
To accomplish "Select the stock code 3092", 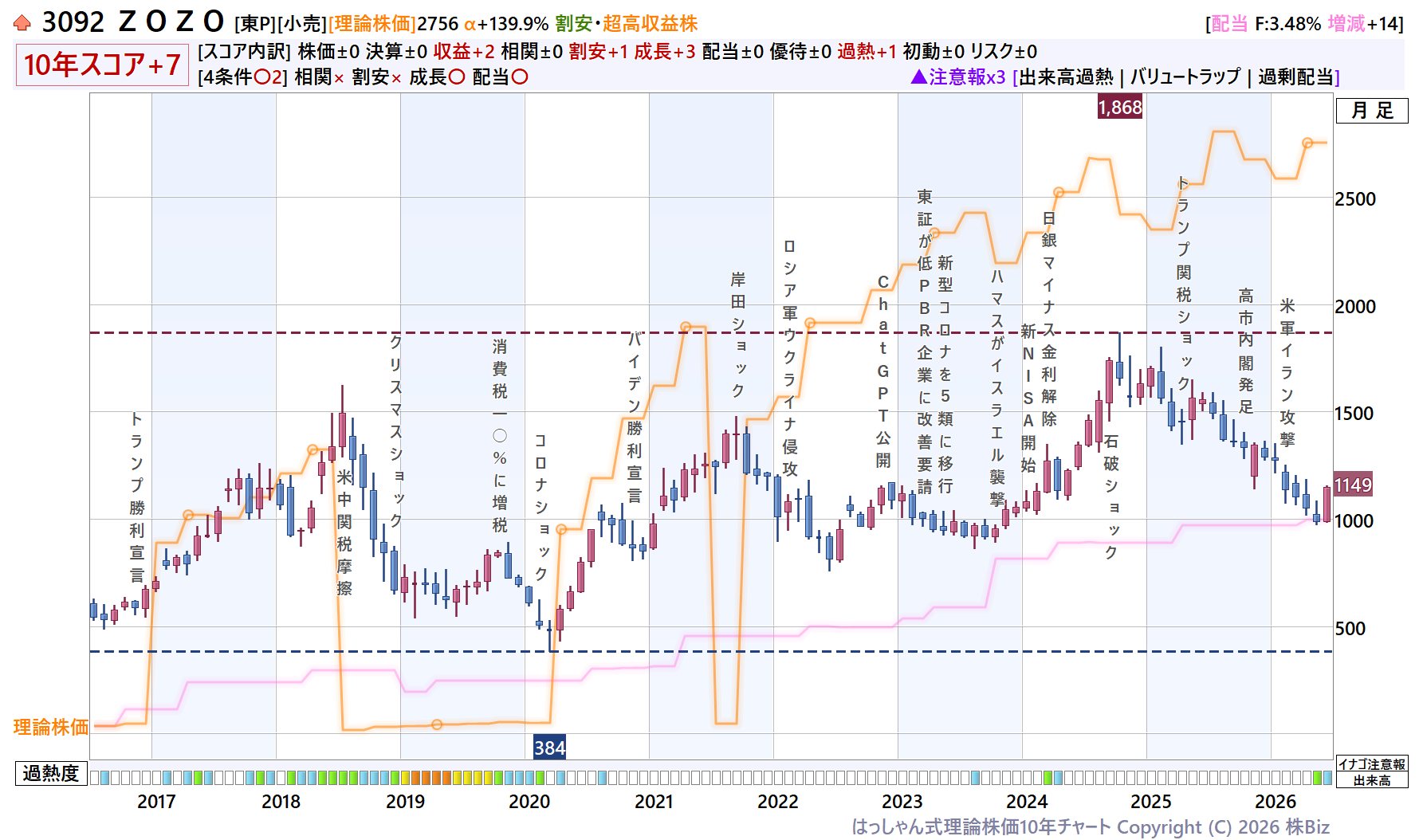I will pyautogui.click(x=73, y=22).
